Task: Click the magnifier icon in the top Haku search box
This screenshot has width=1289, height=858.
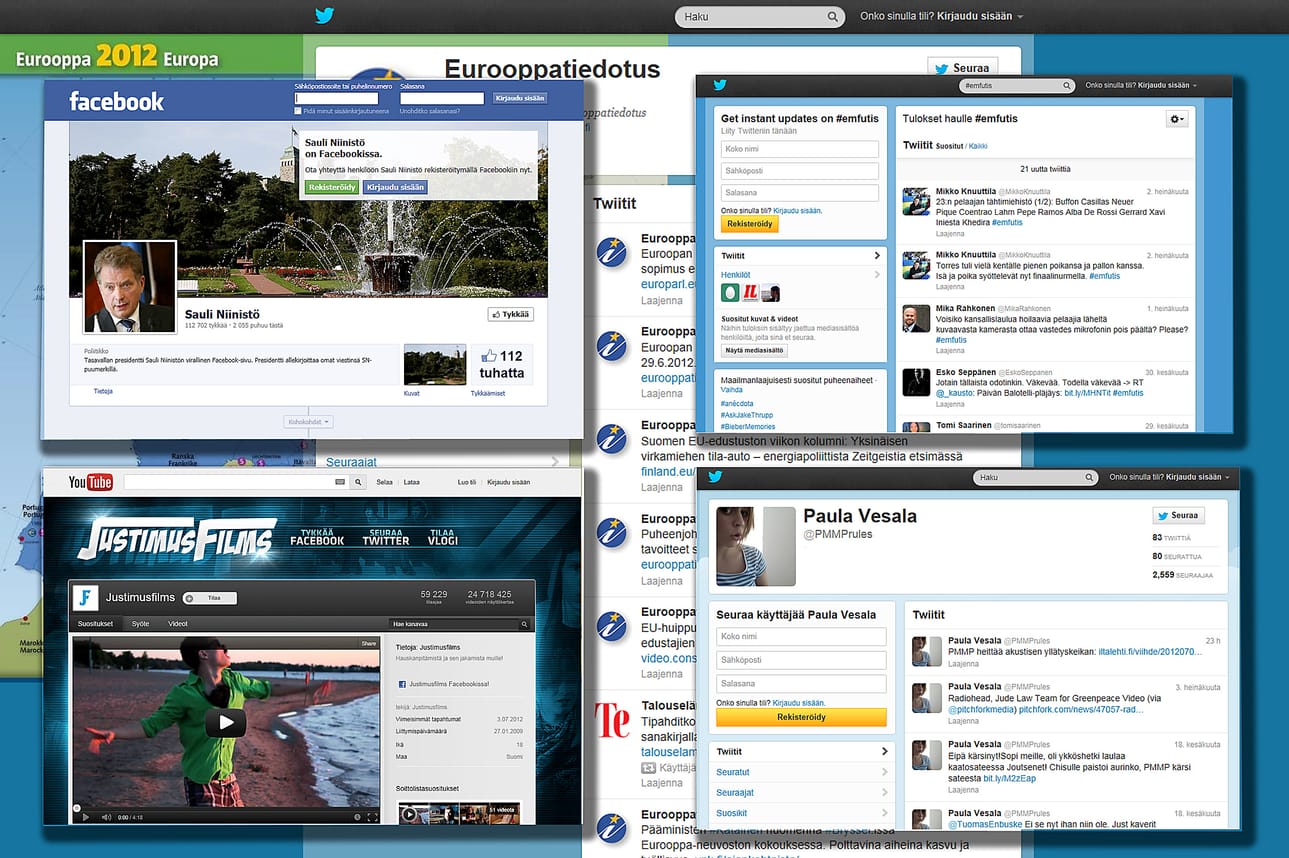Action: point(832,17)
